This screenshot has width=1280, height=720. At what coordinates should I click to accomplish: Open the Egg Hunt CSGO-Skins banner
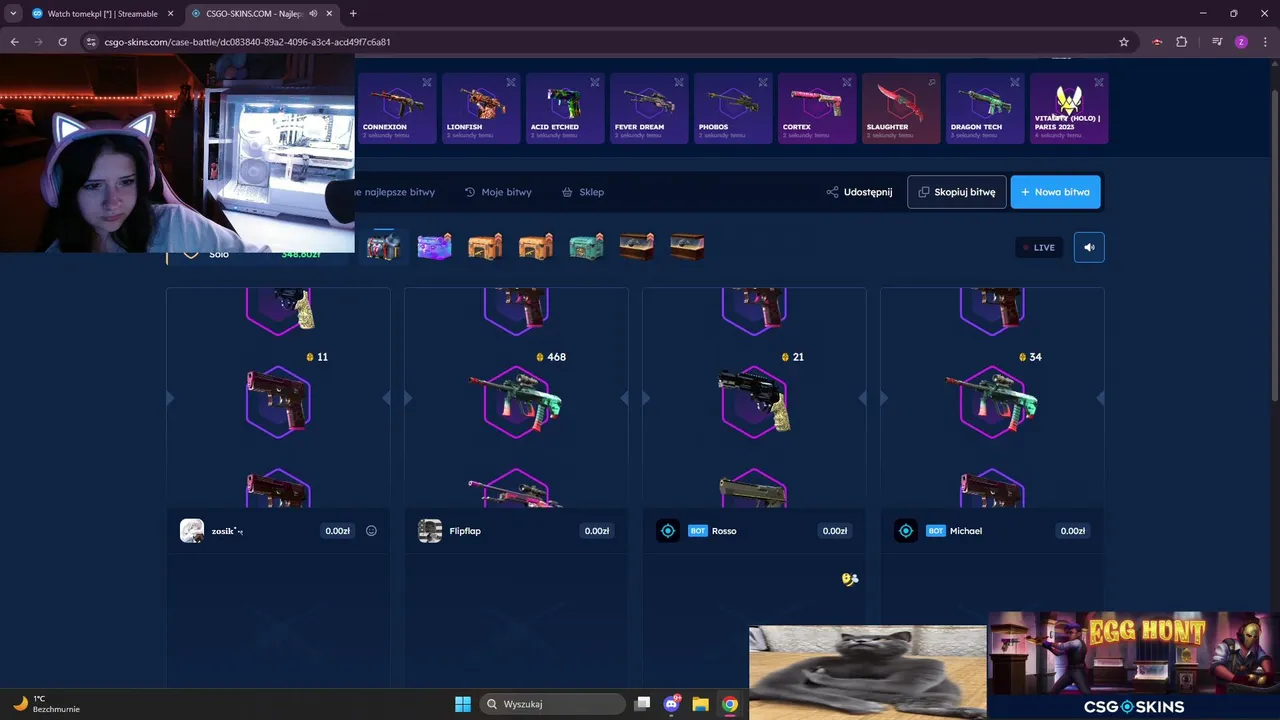tap(1133, 665)
